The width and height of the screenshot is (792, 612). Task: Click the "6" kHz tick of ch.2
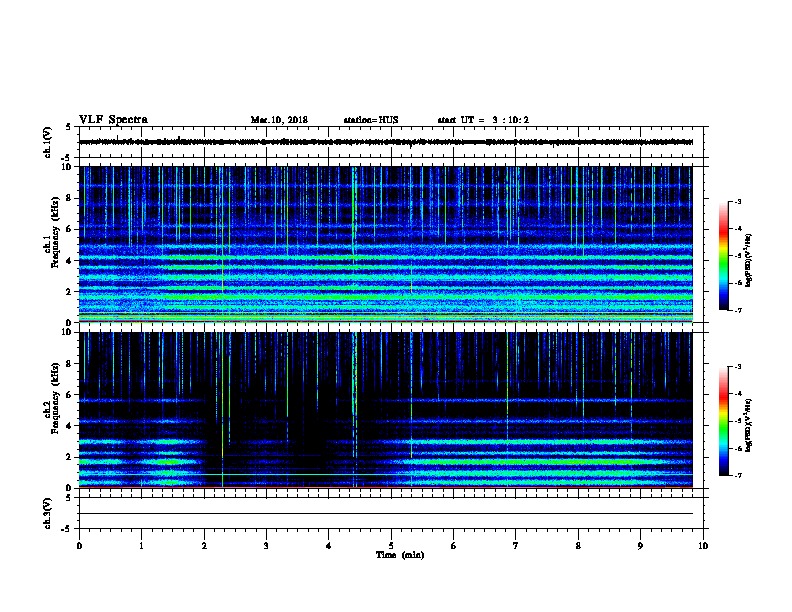[69, 395]
